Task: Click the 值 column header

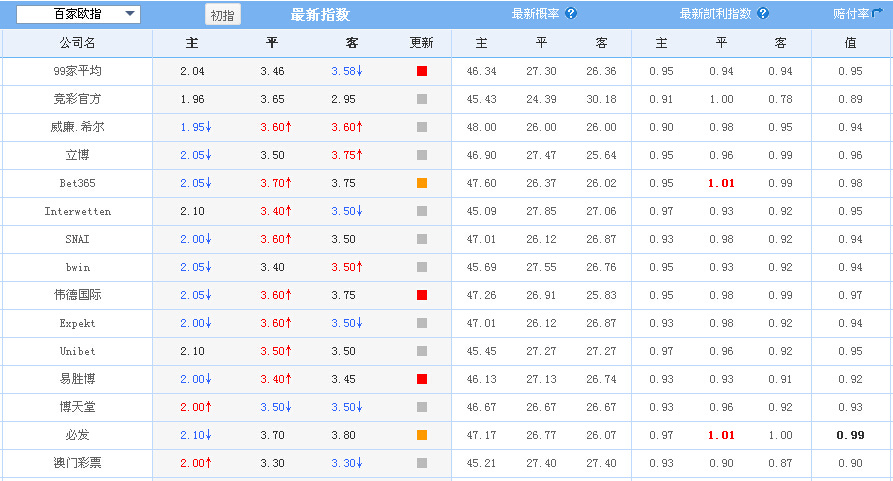Action: pos(850,43)
